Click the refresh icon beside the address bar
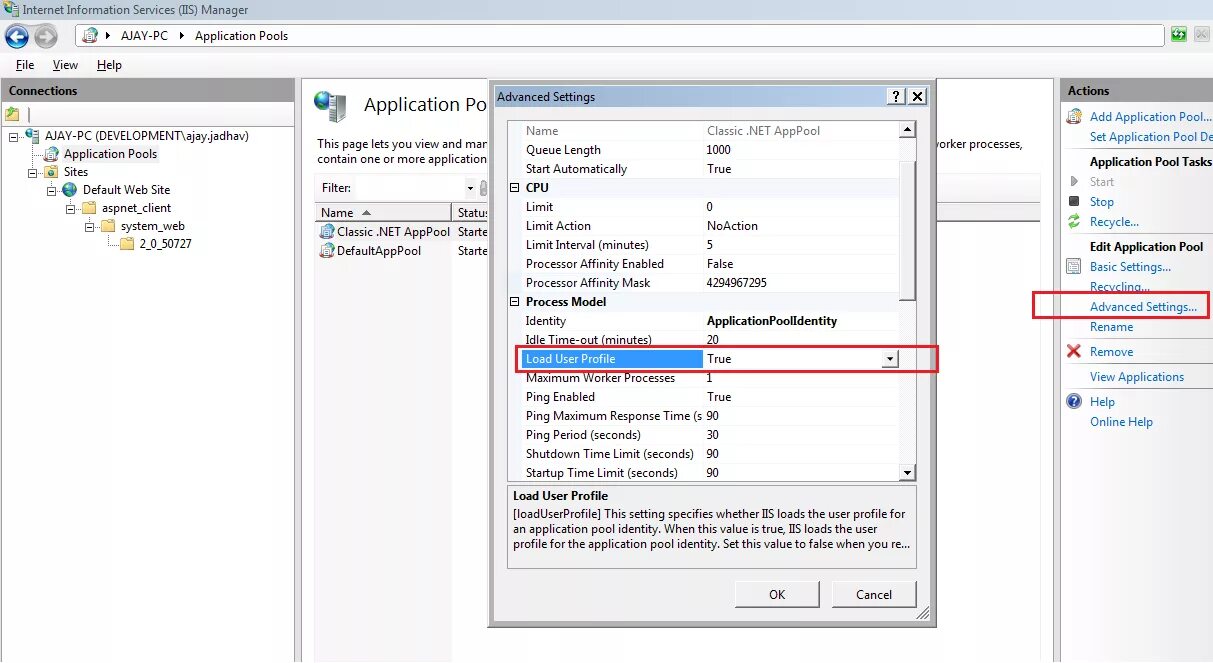This screenshot has width=1213, height=663. (x=1180, y=35)
